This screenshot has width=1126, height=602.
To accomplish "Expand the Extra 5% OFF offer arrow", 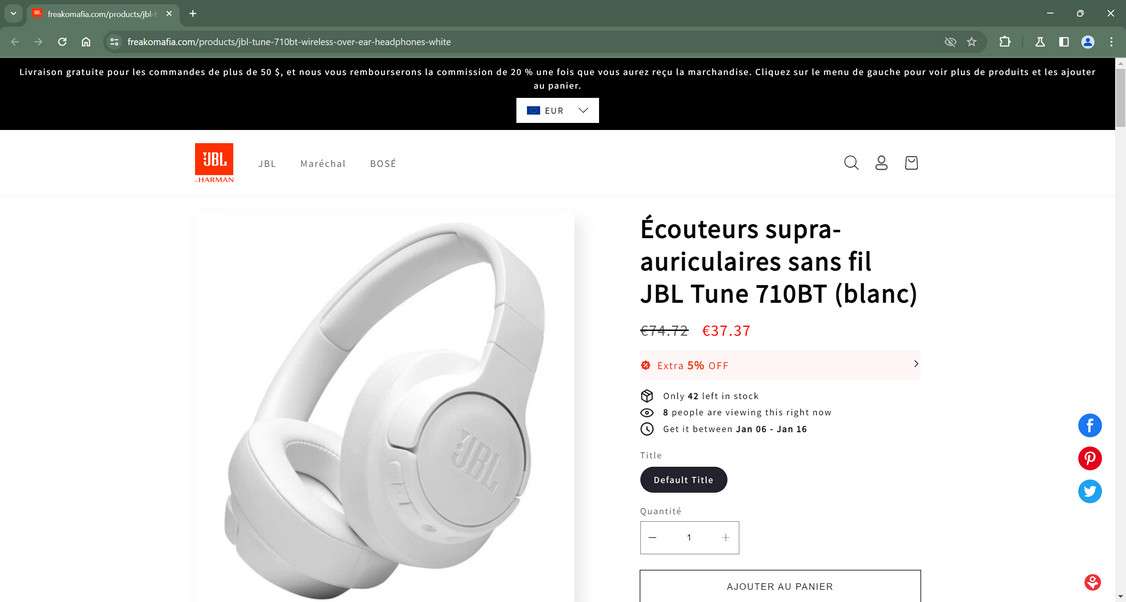I will (916, 364).
